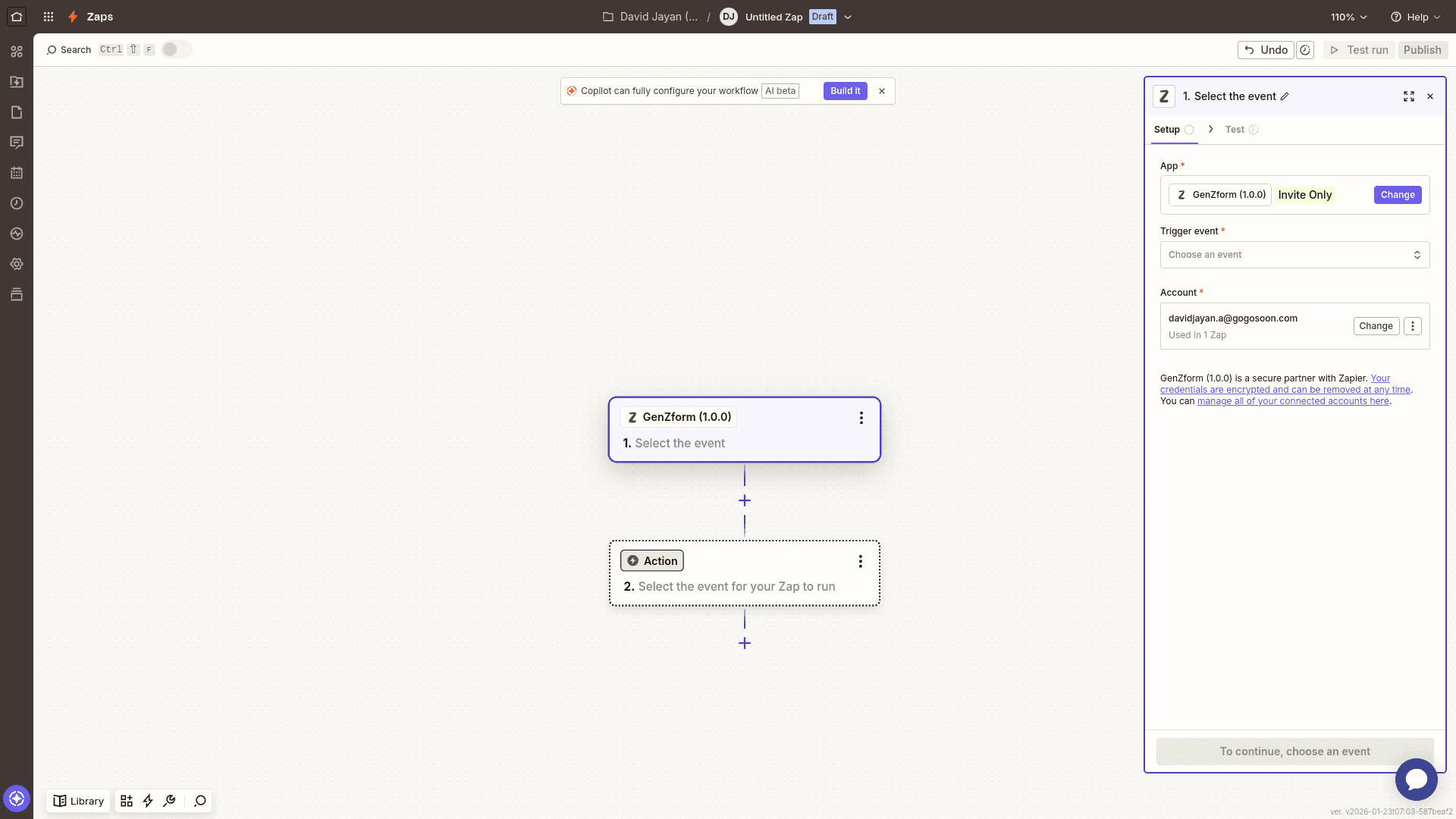Open the search magnifier in bottom toolbar
Image resolution: width=1456 pixels, height=819 pixels.
point(199,801)
